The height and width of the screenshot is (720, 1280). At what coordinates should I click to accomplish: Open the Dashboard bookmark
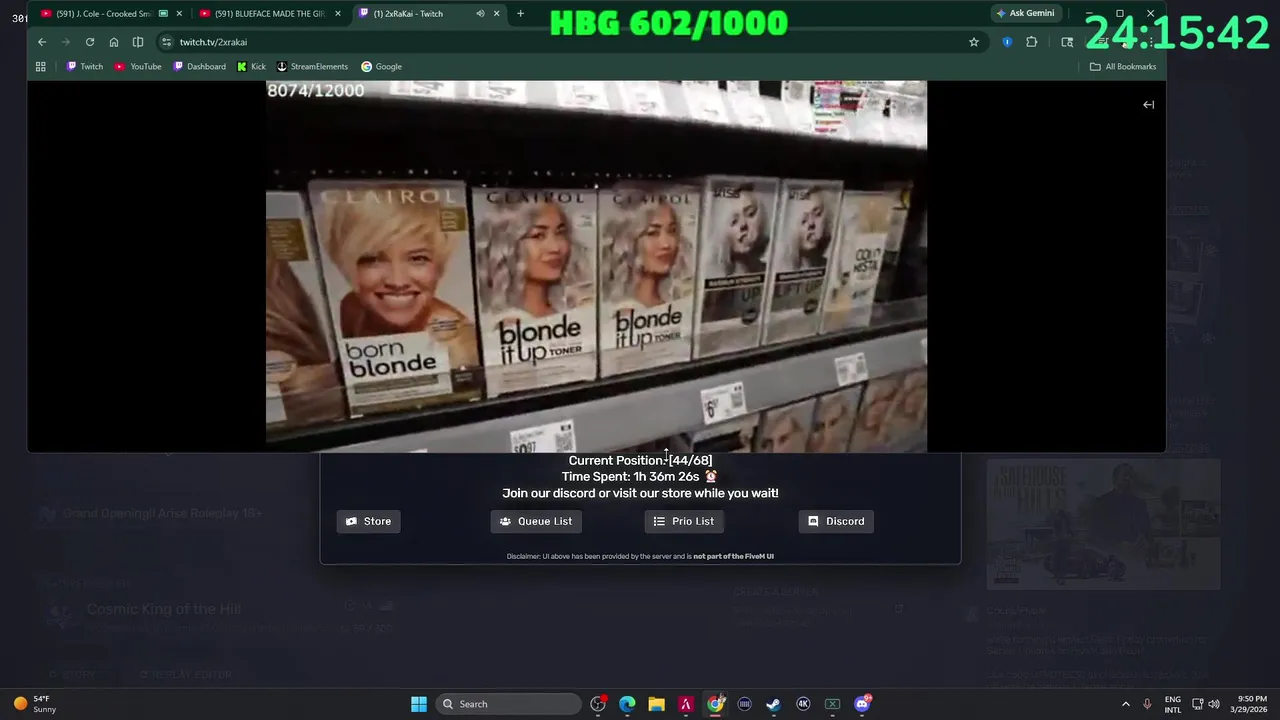(x=199, y=67)
